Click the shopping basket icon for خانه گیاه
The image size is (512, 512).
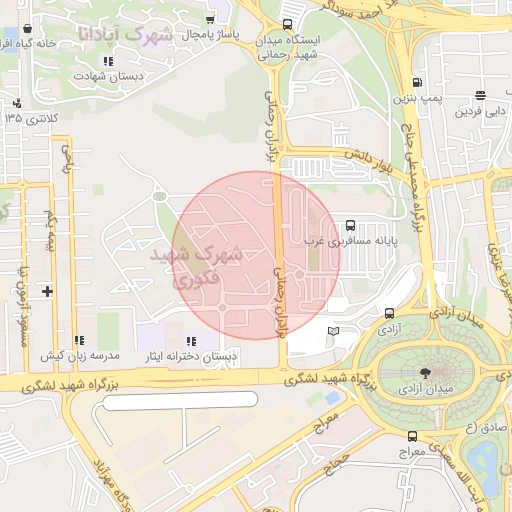tap(28, 29)
